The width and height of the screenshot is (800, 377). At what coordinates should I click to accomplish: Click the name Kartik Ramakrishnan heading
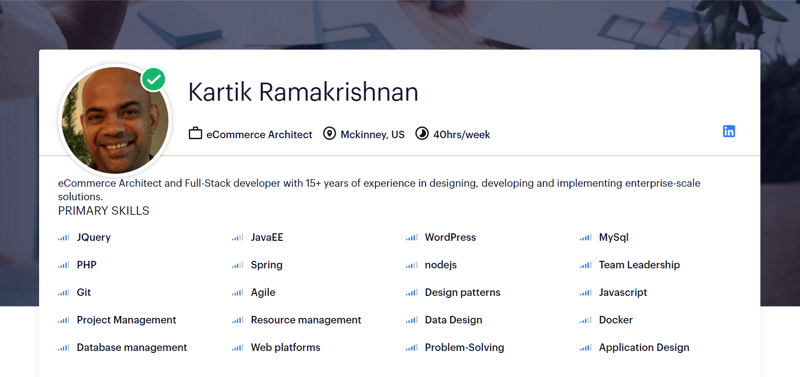tap(303, 92)
